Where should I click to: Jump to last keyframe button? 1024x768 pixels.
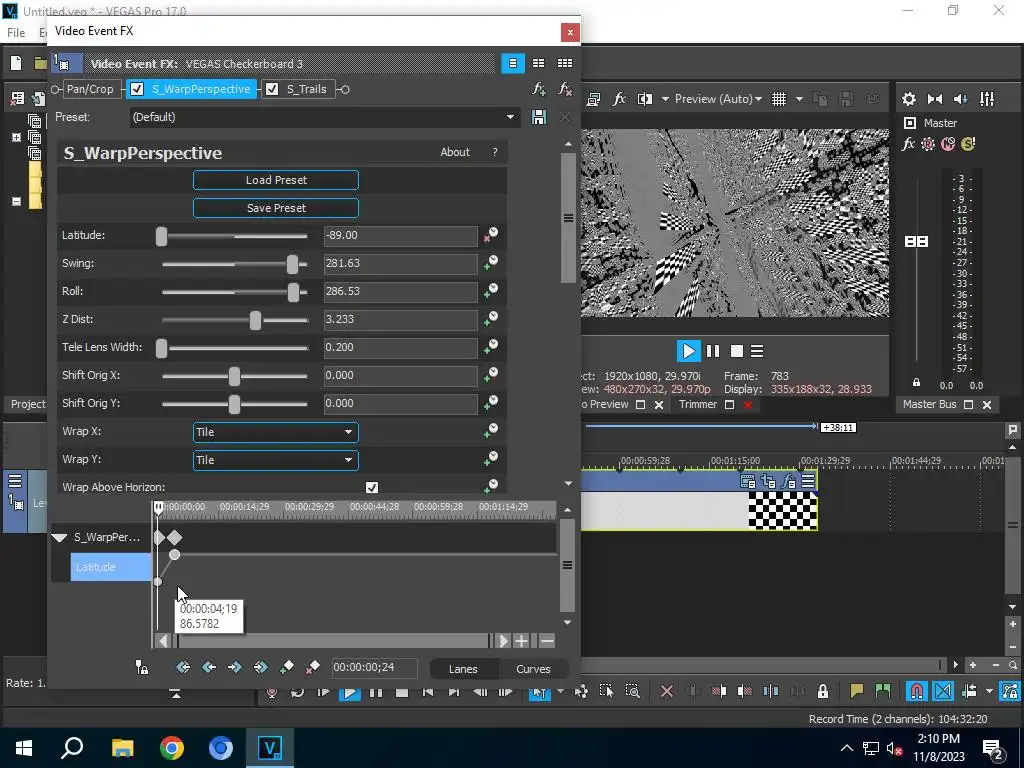pyautogui.click(x=261, y=667)
